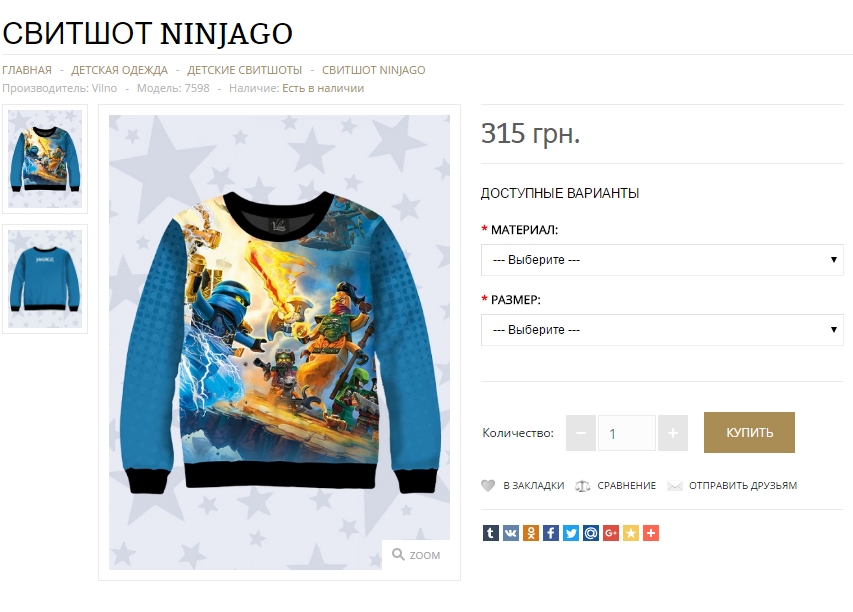Share on Odnoklassniki icon
Viewport: 853px width, 612px height.
click(530, 533)
